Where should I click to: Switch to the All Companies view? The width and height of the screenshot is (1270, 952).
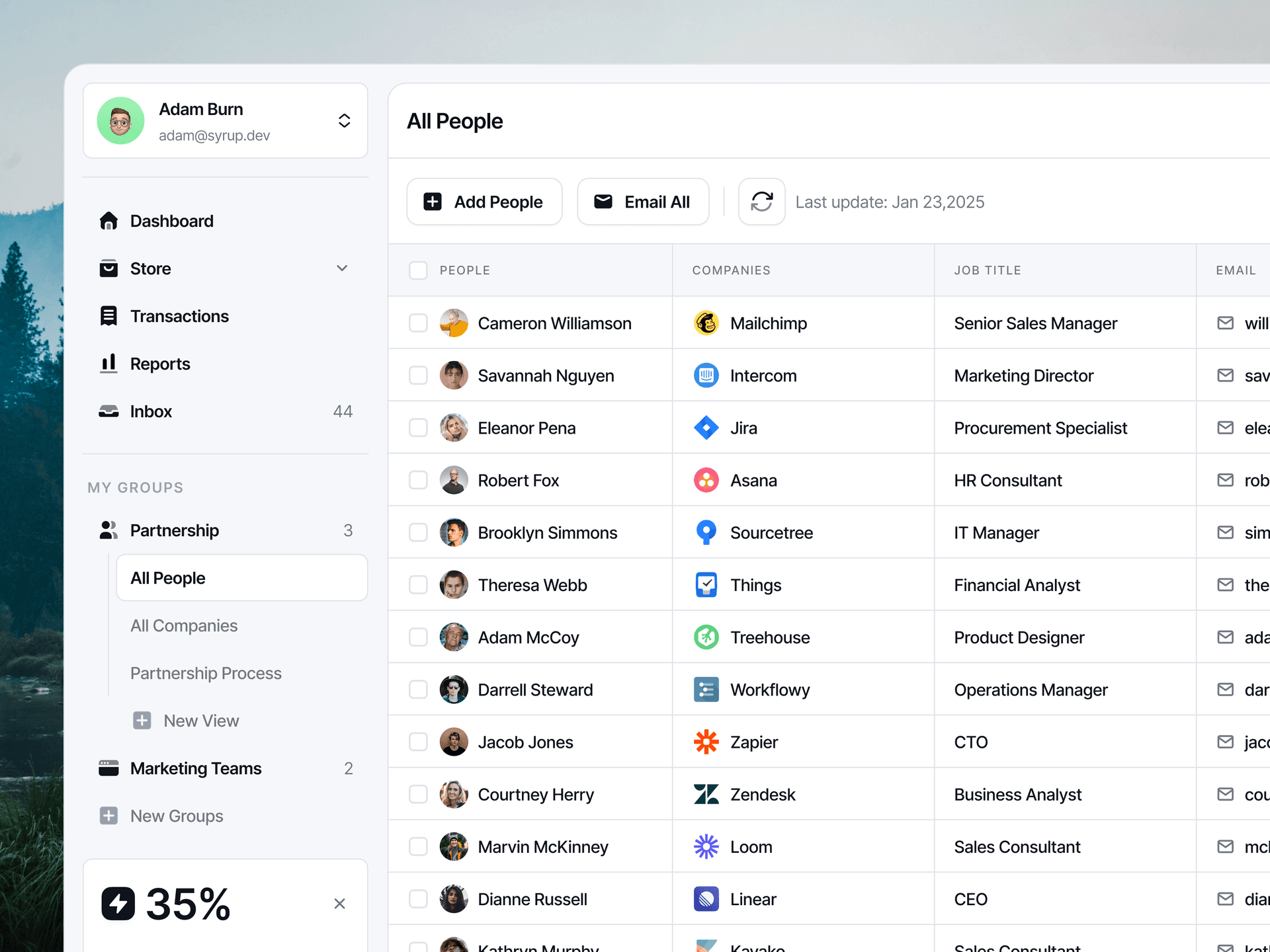(184, 625)
